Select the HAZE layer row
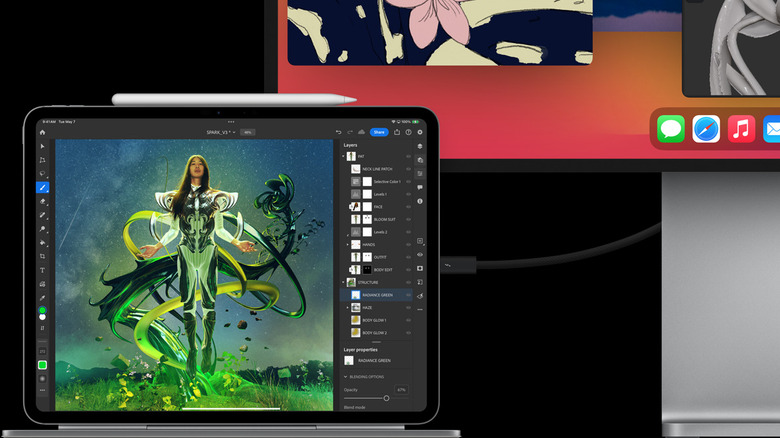This screenshot has width=780, height=438. [x=377, y=308]
